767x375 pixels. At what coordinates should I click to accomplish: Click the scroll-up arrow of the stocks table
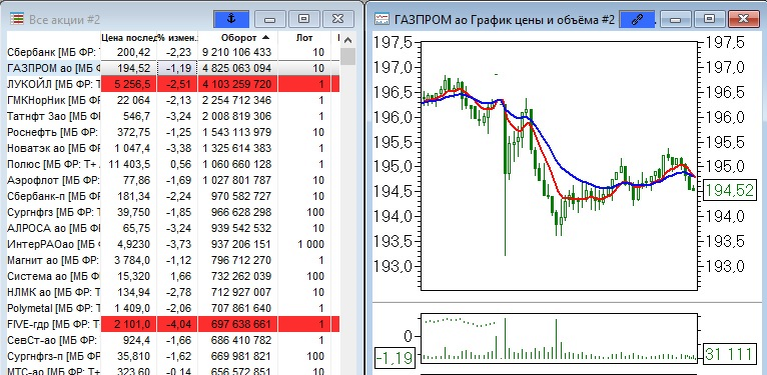348,39
